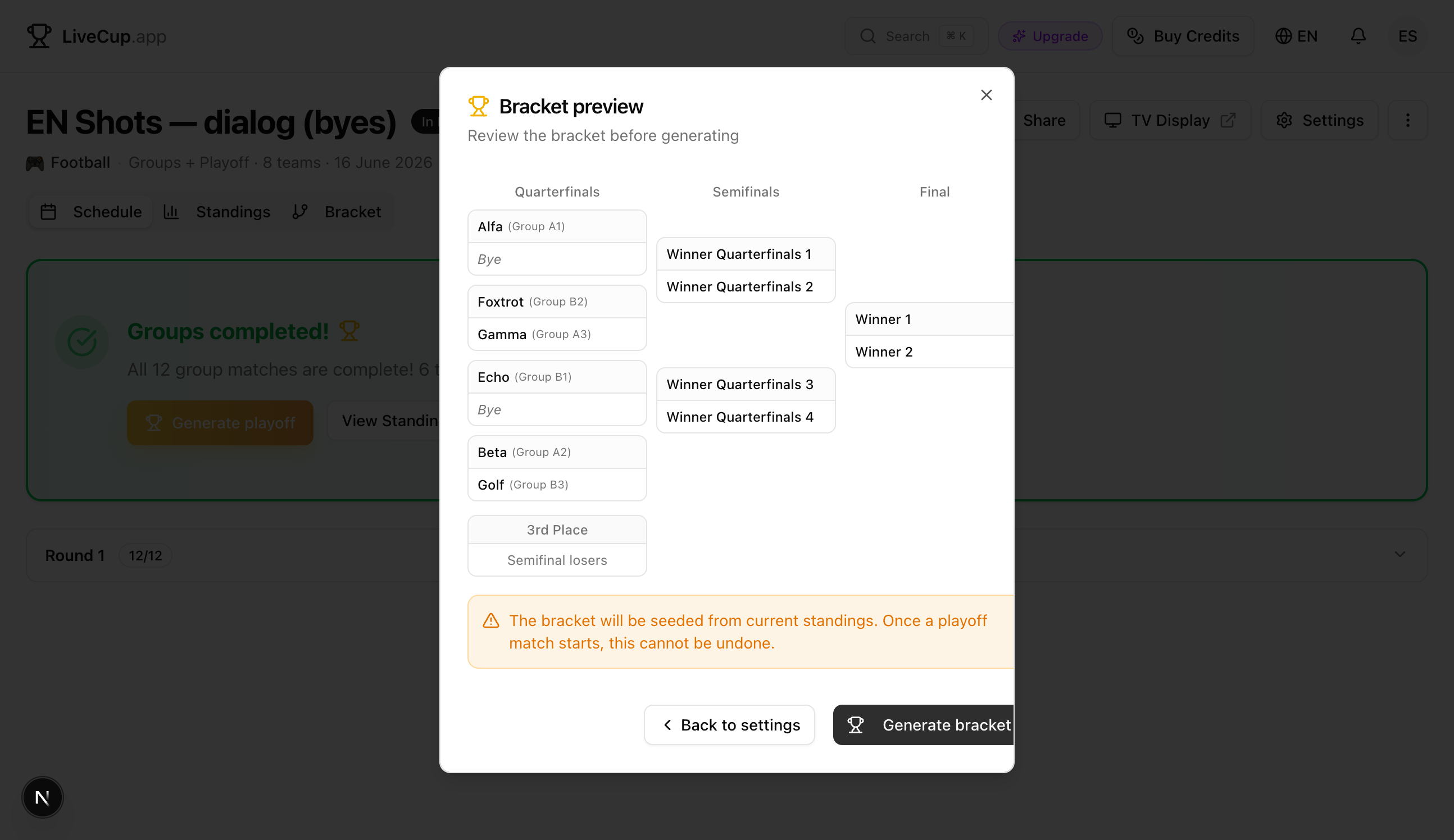
Task: Click the gold trophy icon beside Bracket preview
Action: pos(478,107)
